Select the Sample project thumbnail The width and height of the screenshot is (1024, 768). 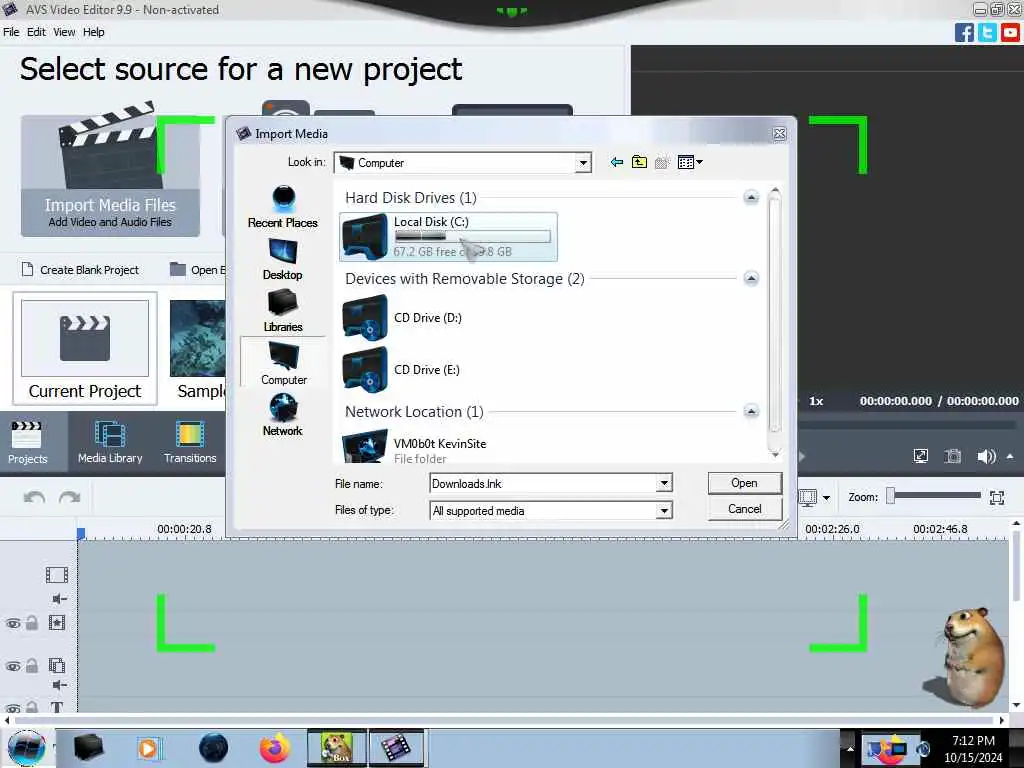point(197,349)
